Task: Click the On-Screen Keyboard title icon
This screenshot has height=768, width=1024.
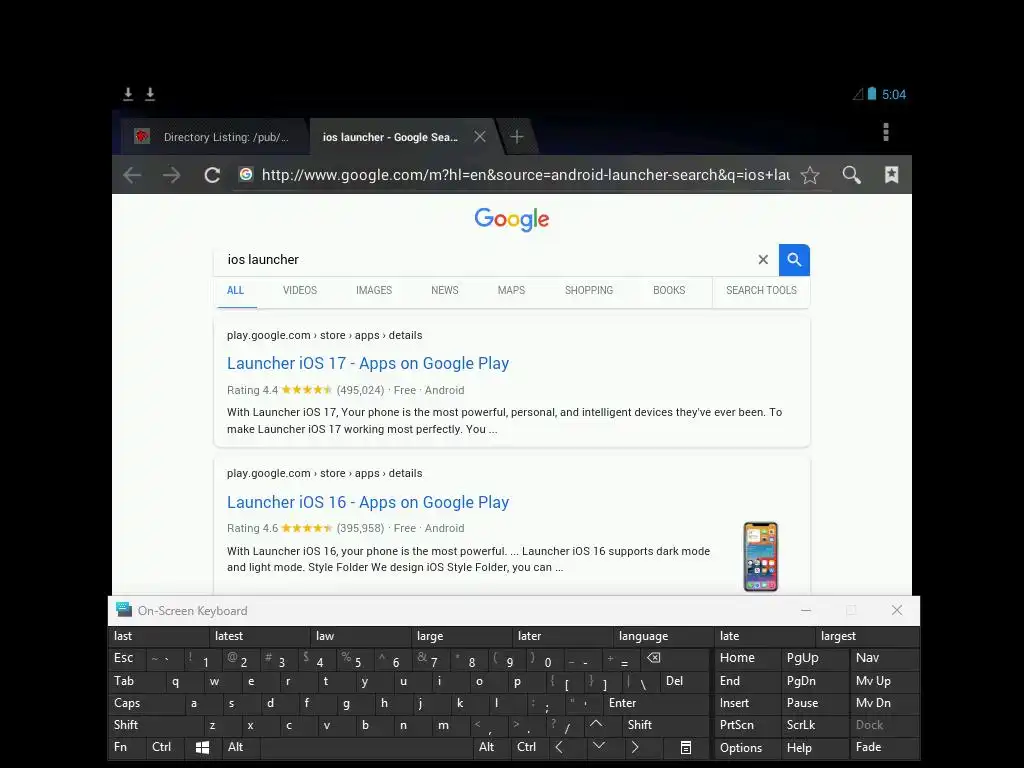Action: [124, 610]
